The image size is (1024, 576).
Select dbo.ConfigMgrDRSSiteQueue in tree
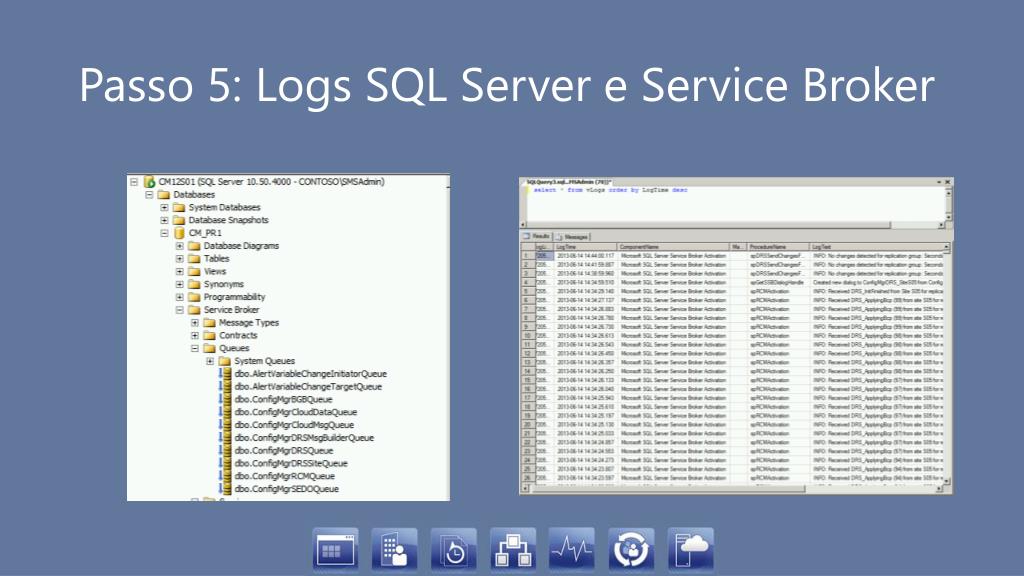[x=291, y=463]
